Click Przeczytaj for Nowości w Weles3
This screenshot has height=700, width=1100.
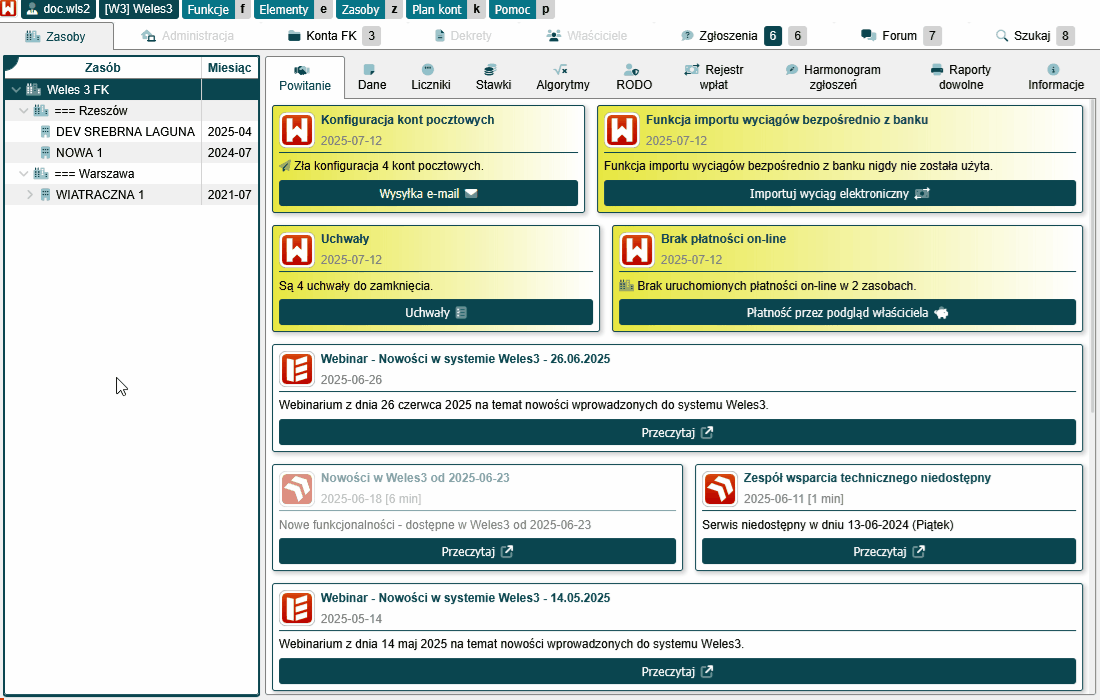click(477, 552)
